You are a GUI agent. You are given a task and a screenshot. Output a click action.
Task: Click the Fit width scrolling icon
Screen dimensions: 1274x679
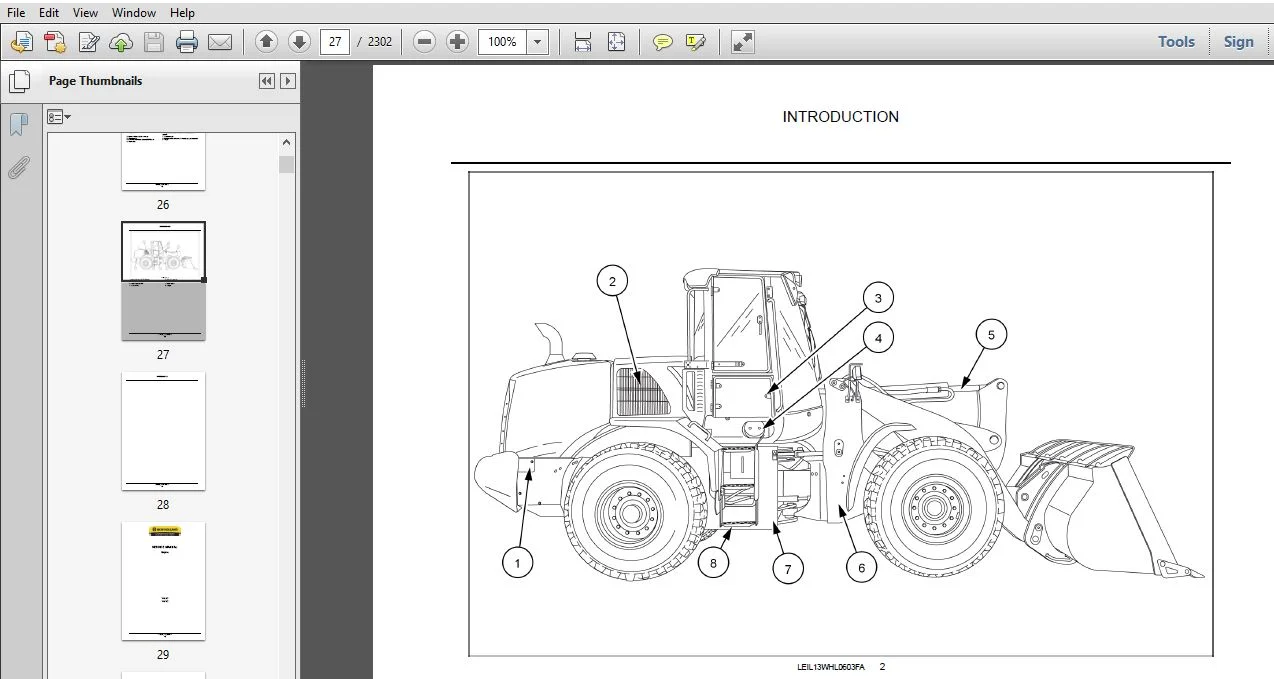(x=583, y=42)
